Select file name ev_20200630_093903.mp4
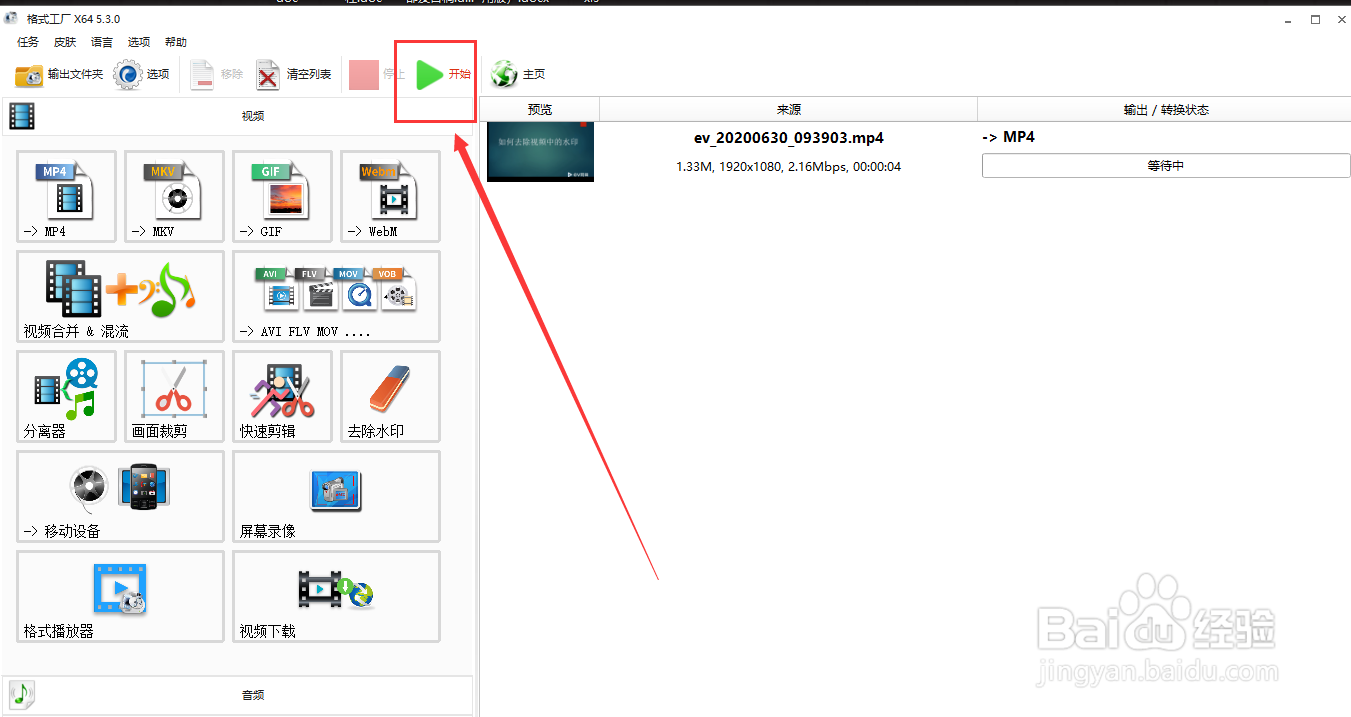The width and height of the screenshot is (1351, 717). (x=789, y=138)
